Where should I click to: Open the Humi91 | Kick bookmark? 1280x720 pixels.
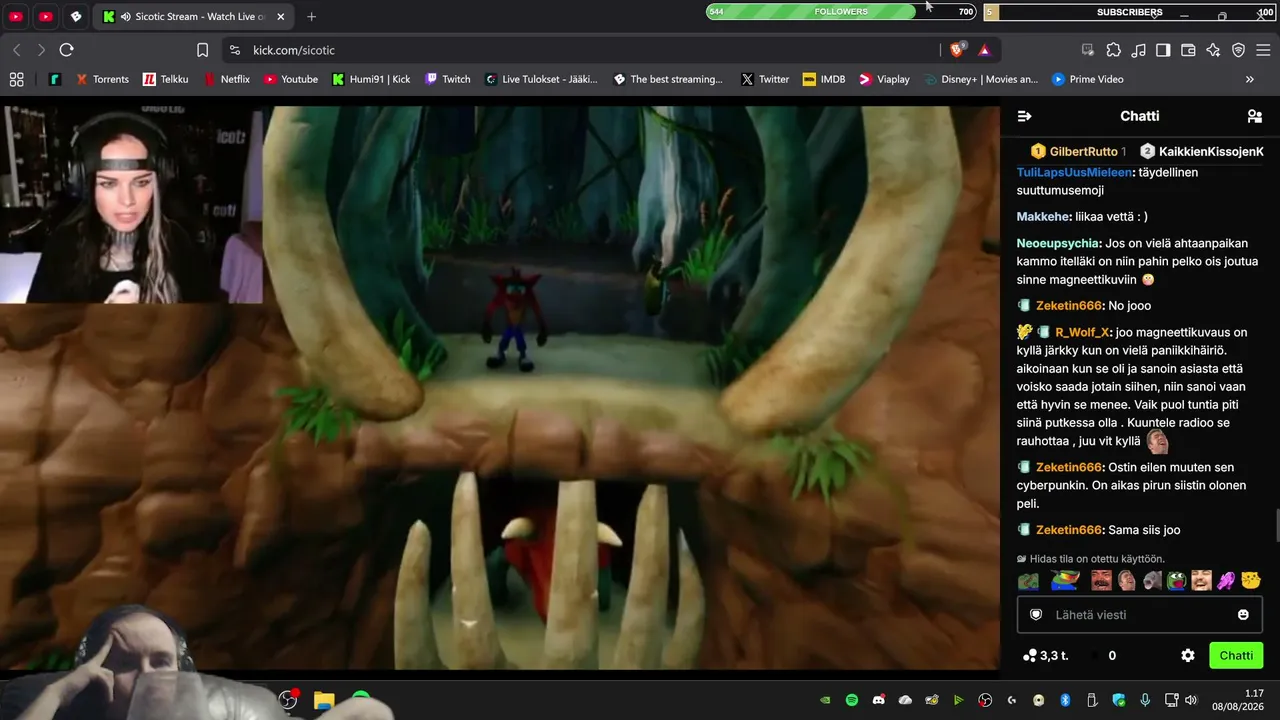coord(371,79)
